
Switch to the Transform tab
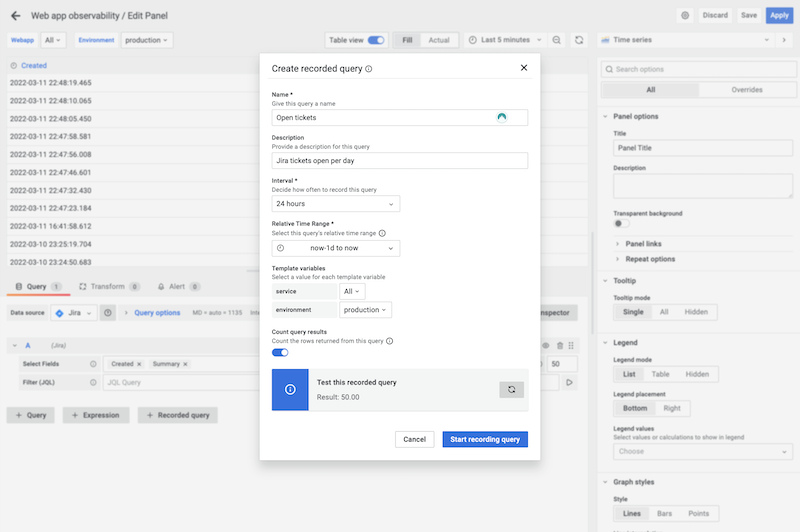(x=108, y=286)
